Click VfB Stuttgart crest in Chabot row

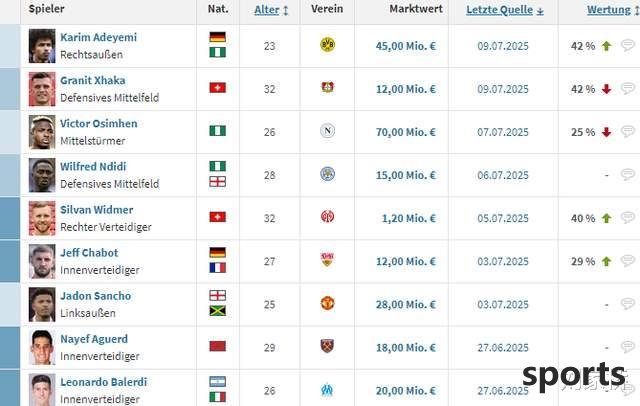coord(327,260)
